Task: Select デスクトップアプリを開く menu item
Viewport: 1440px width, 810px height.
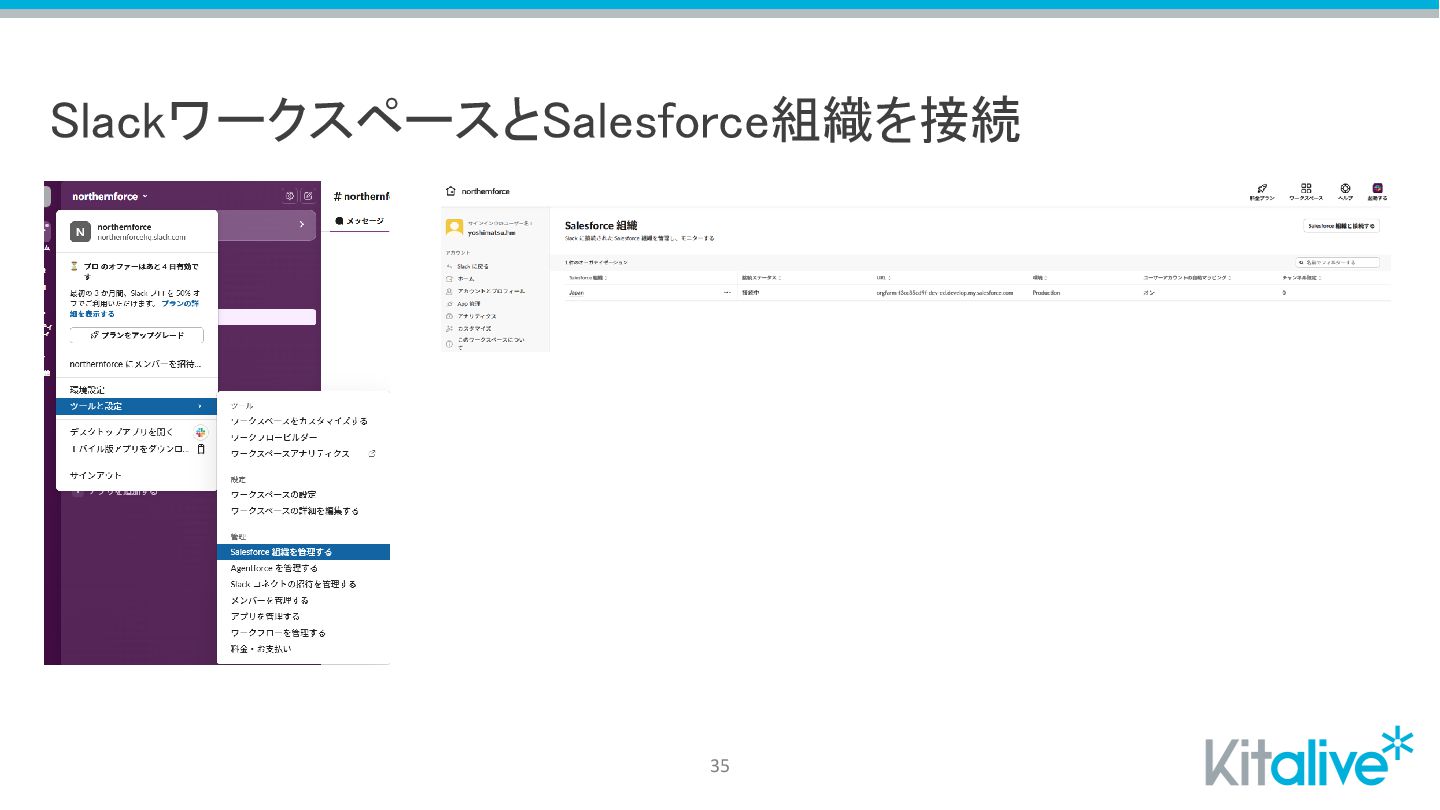Action: point(122,432)
